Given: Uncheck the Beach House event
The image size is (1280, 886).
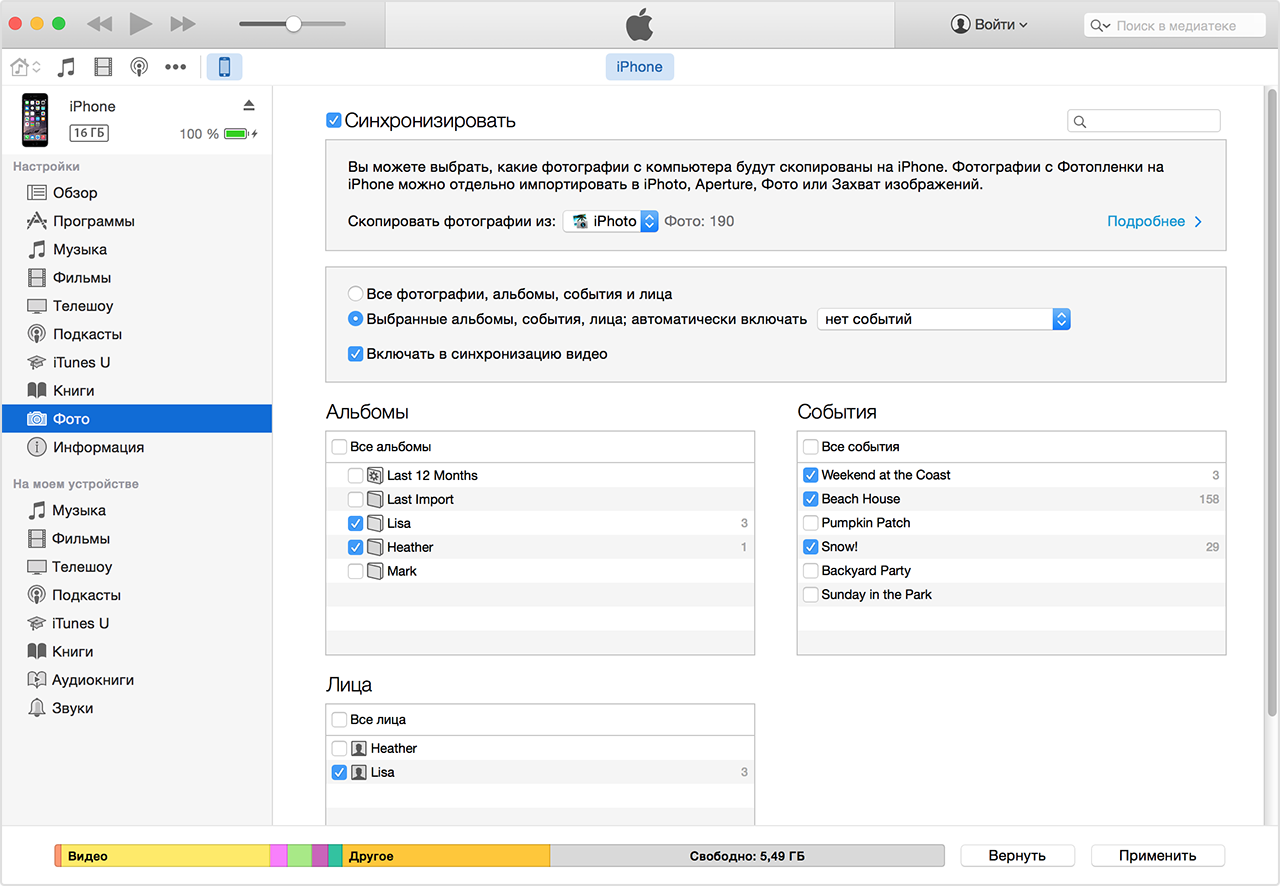Looking at the screenshot, I should click(811, 499).
